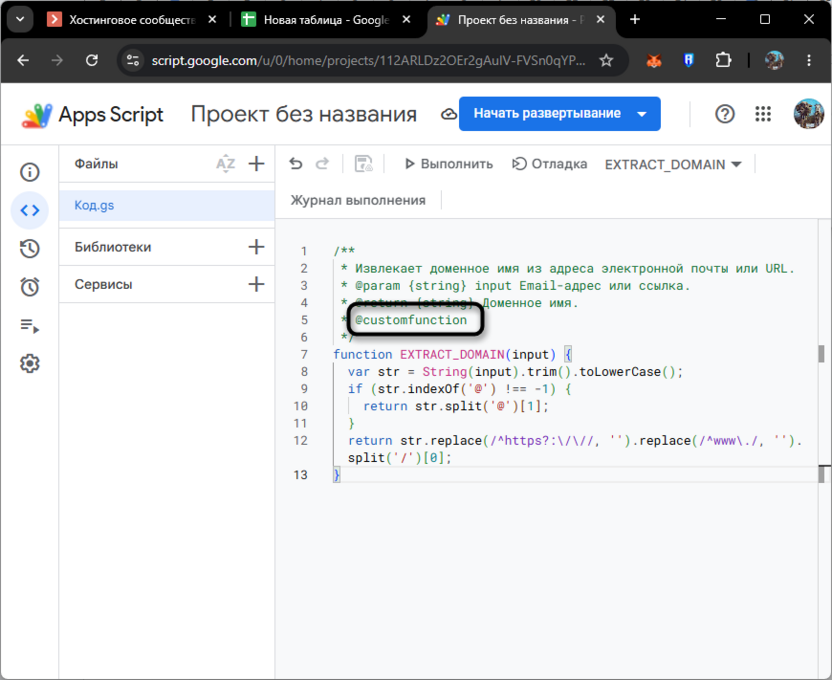Add a service with plus icon
832x680 pixels.
tap(256, 284)
